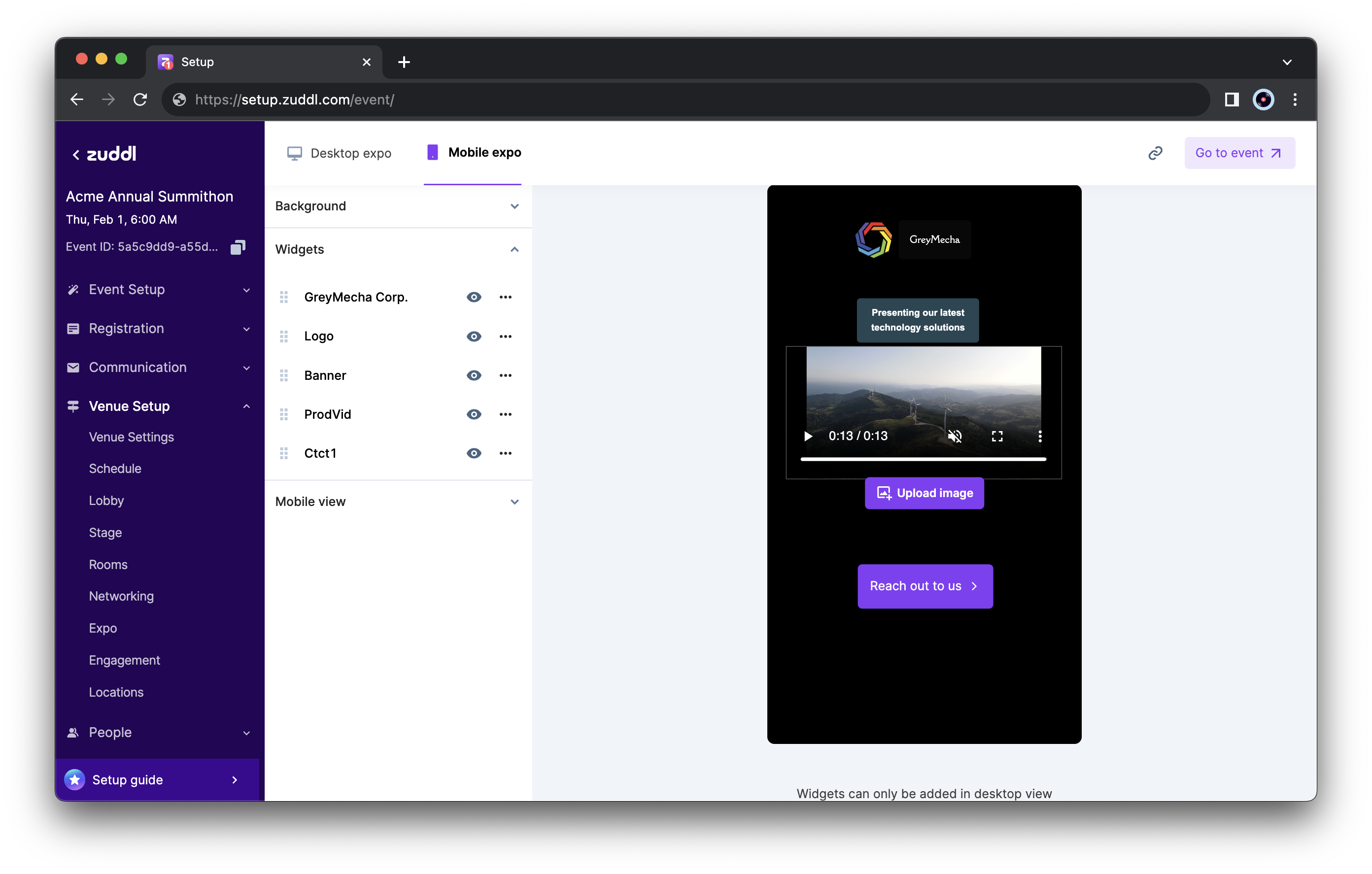
Task: Expand the Background section
Action: 514,206
